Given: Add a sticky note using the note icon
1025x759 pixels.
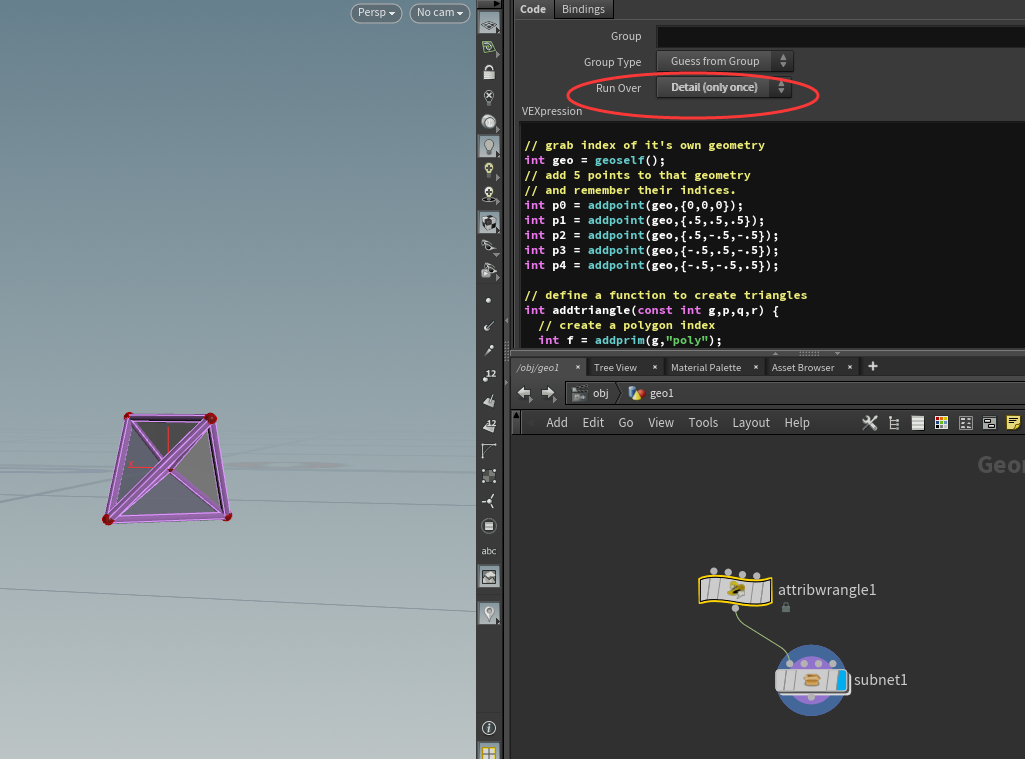Looking at the screenshot, I should pos(1013,422).
